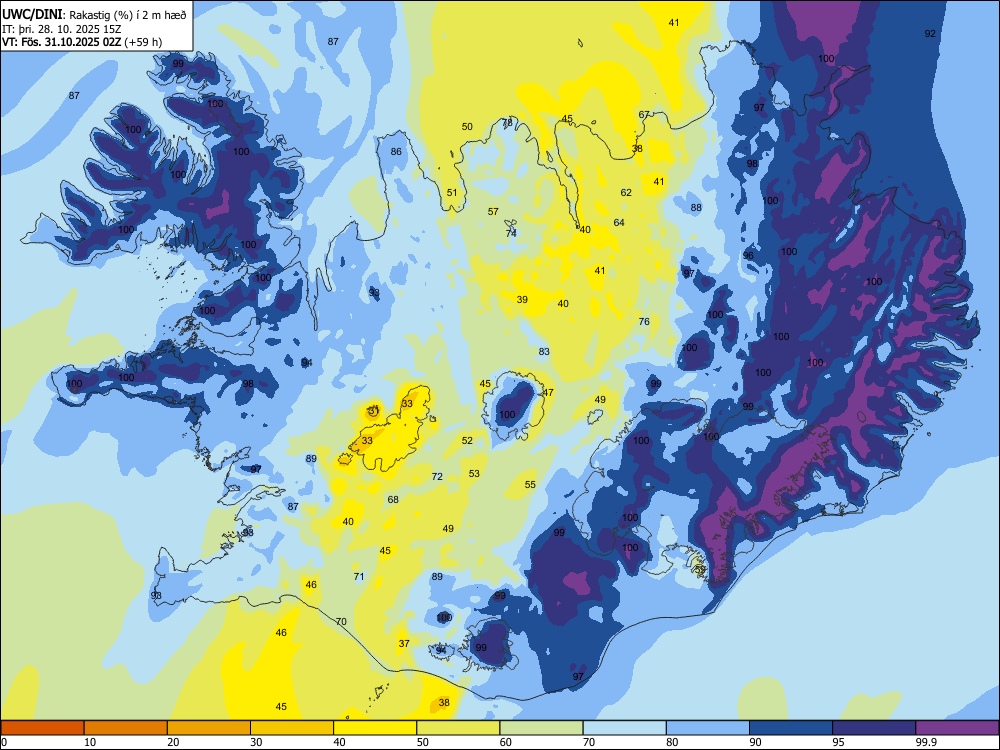The image size is (1000, 750).
Task: Click the legend tick label '10'
Action: [90, 742]
